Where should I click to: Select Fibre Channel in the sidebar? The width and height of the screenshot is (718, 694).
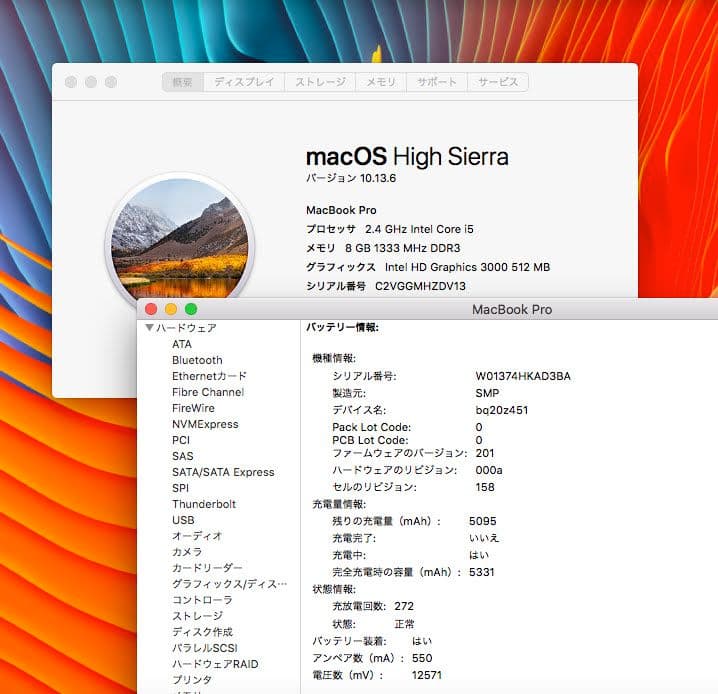(x=208, y=392)
